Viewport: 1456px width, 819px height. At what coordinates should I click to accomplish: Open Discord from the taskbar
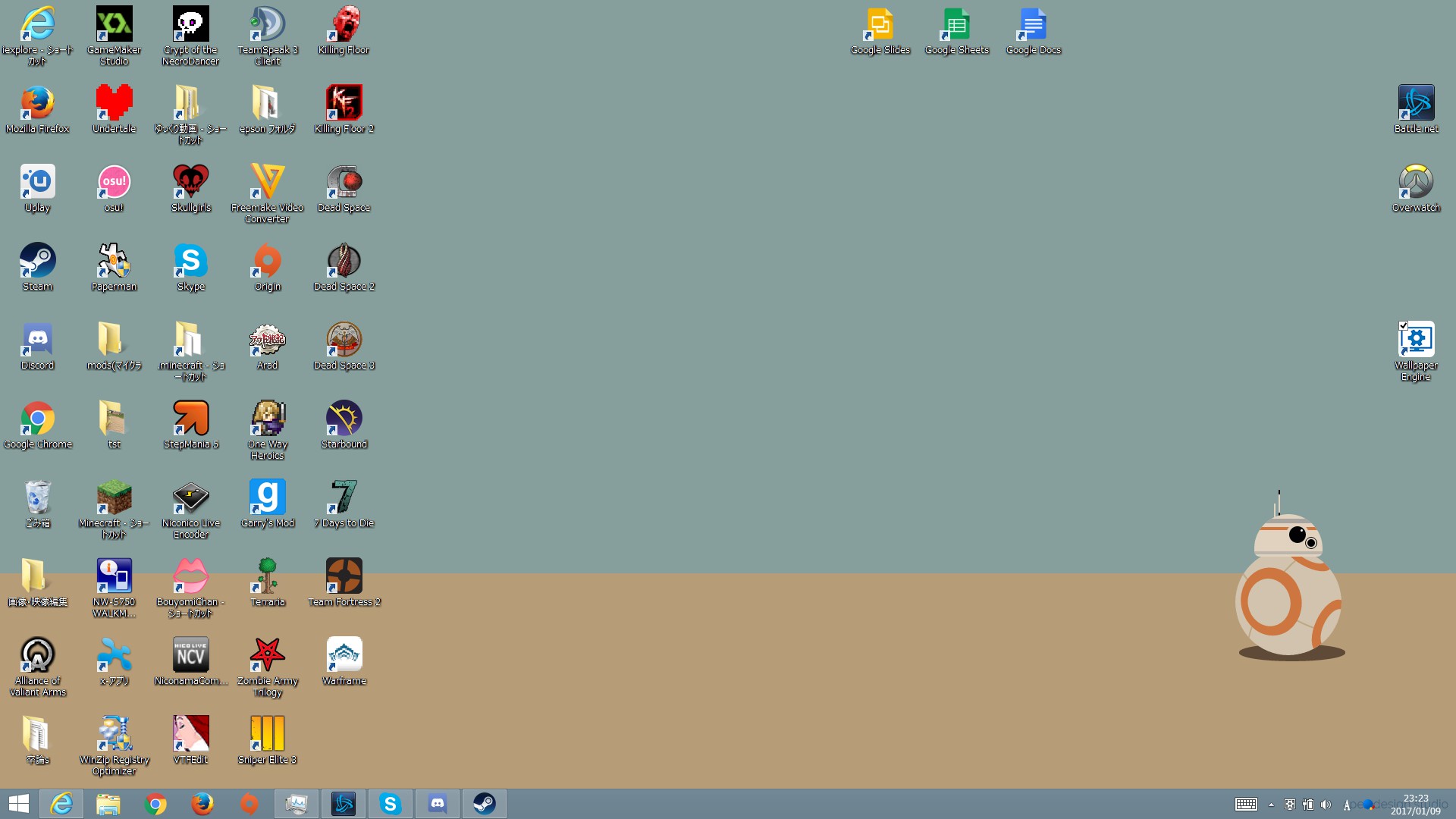(x=437, y=804)
